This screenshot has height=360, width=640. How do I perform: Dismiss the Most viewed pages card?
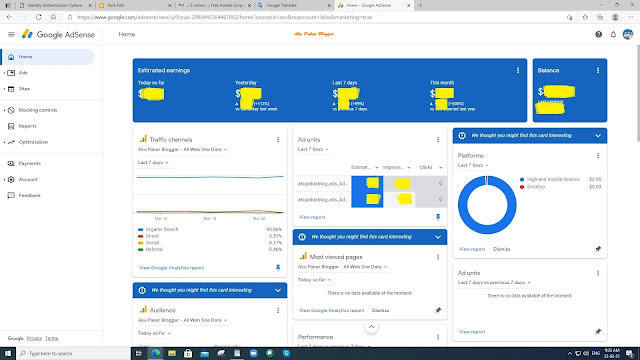(380, 311)
